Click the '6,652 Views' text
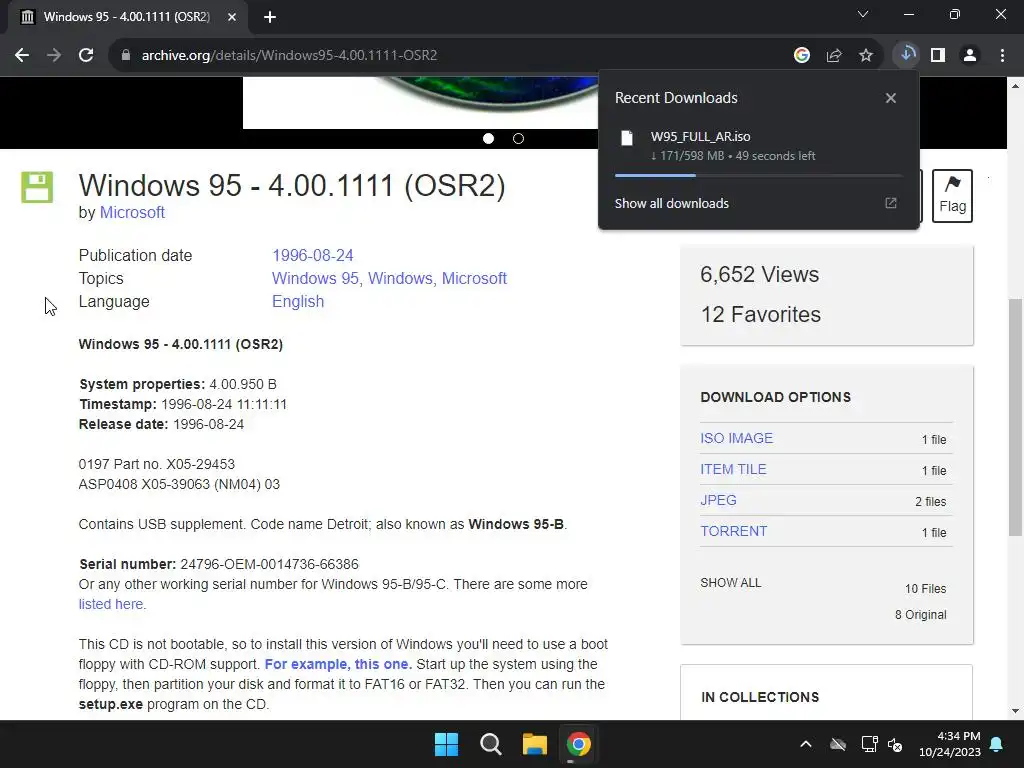Viewport: 1024px width, 768px height. [x=760, y=274]
